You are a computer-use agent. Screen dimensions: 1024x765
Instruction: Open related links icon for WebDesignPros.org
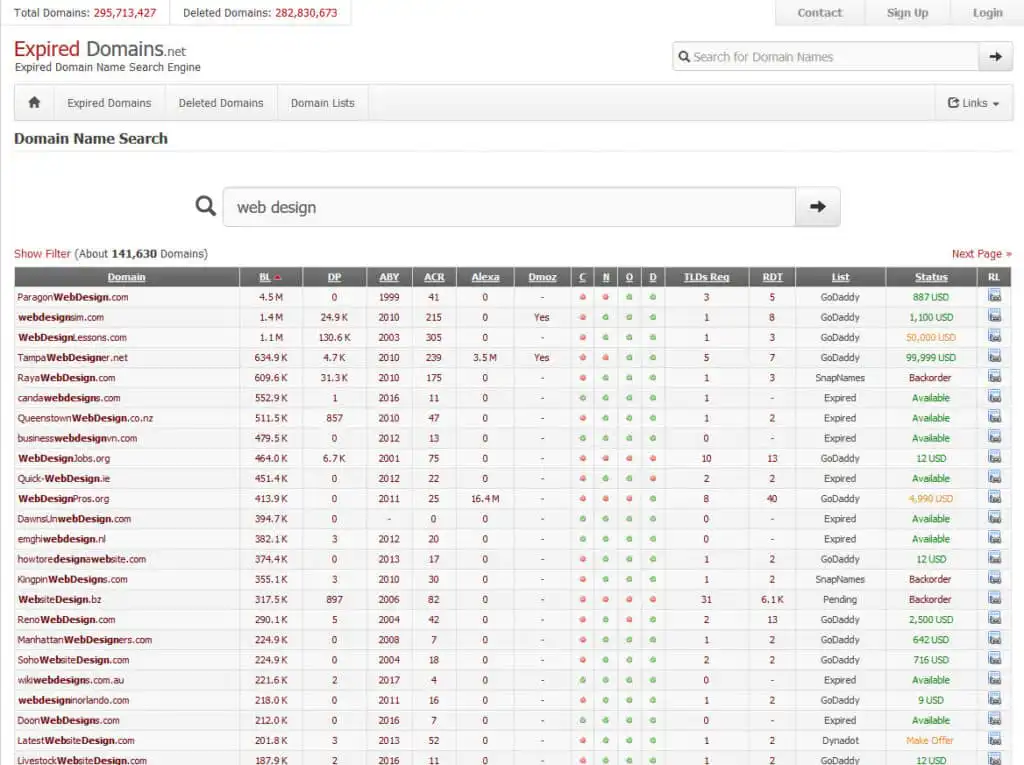[994, 498]
